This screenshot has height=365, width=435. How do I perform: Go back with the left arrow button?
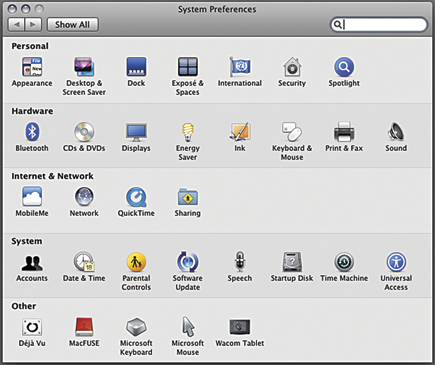click(x=16, y=25)
